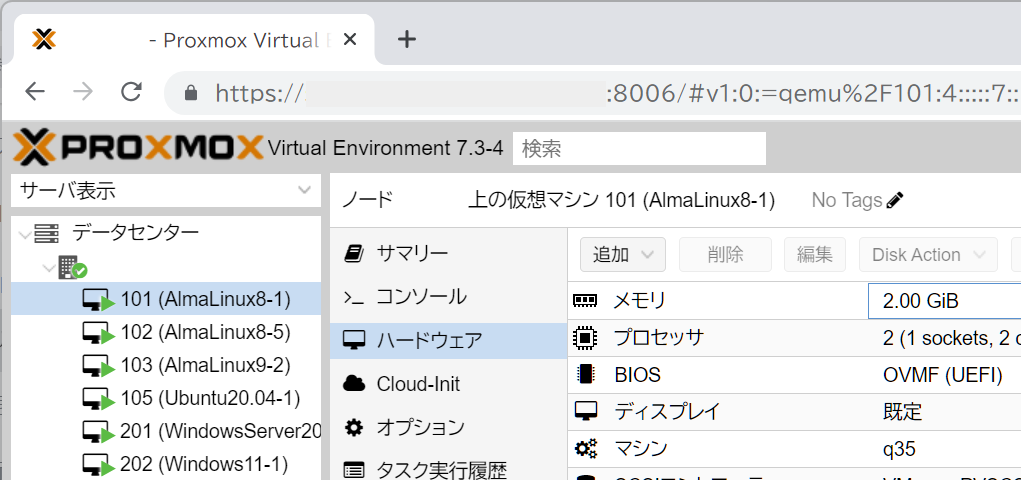Click the monitor icon beside ハードウェア
Screen dimensions: 1021x480
354,341
